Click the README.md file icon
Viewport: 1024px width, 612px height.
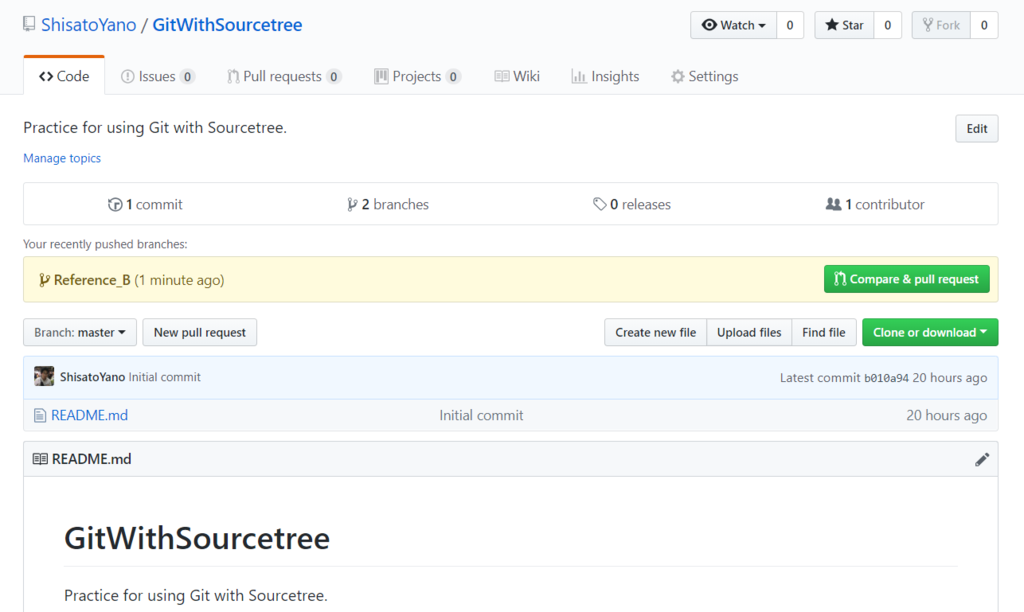click(x=40, y=415)
